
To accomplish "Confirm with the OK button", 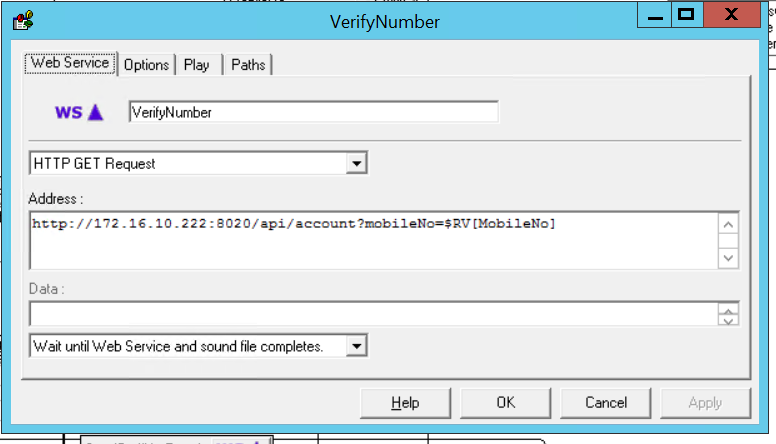I will tap(505, 403).
